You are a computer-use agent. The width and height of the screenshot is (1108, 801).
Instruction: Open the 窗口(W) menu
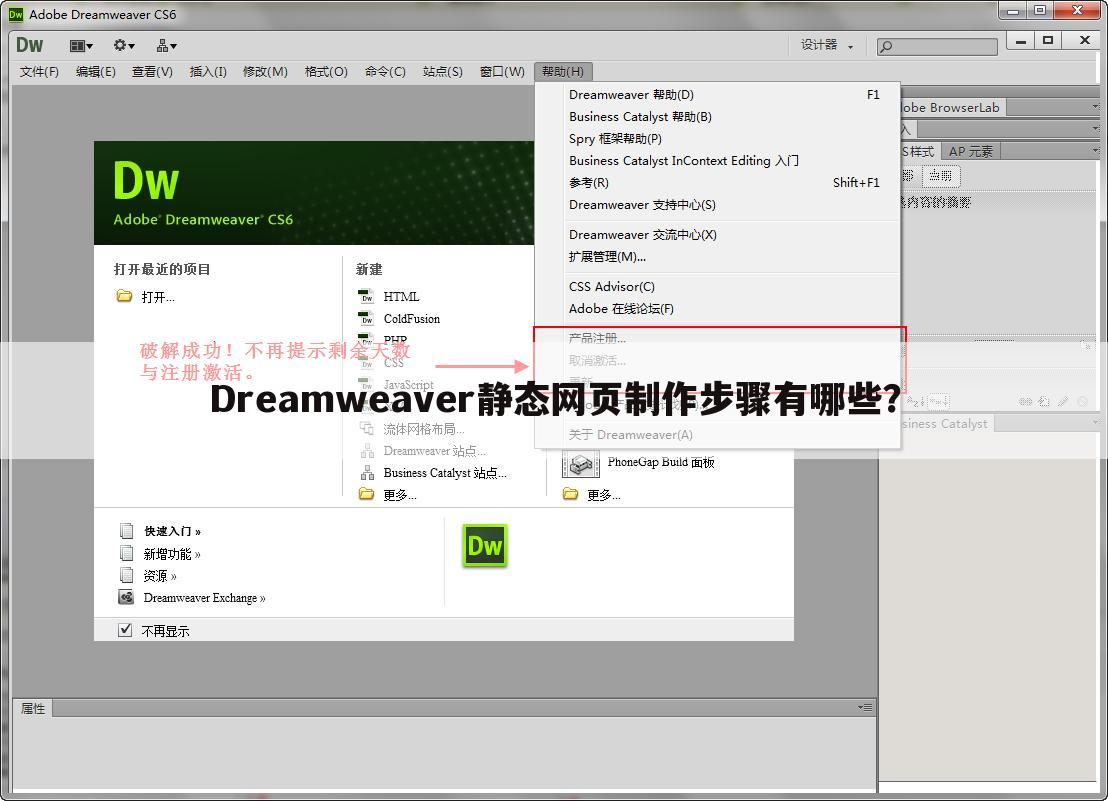pos(502,71)
